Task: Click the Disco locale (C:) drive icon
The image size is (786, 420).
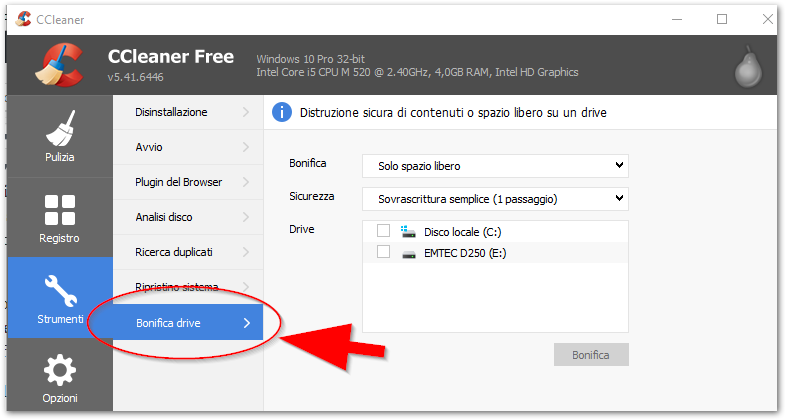Action: point(408,232)
